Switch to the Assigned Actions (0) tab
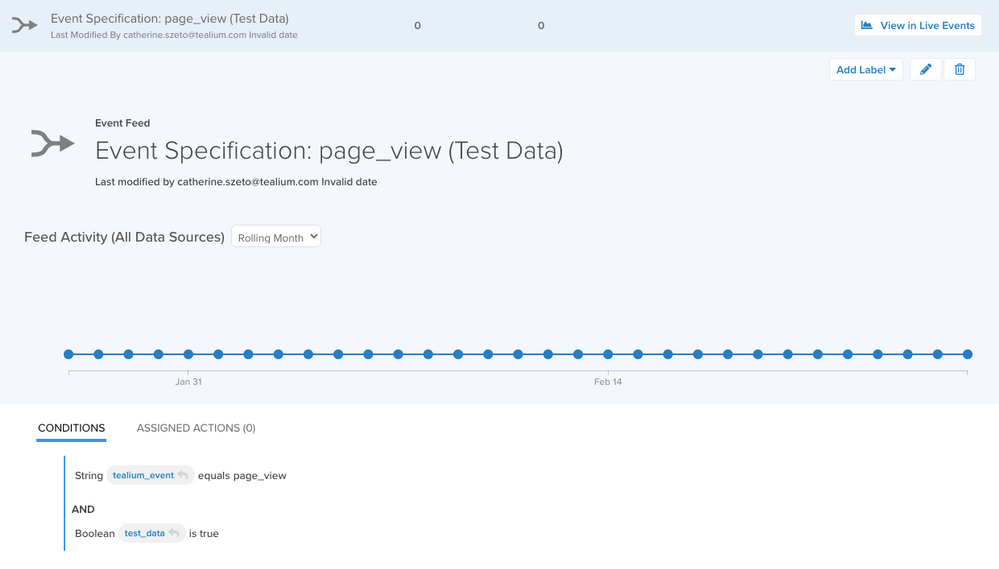 (196, 428)
